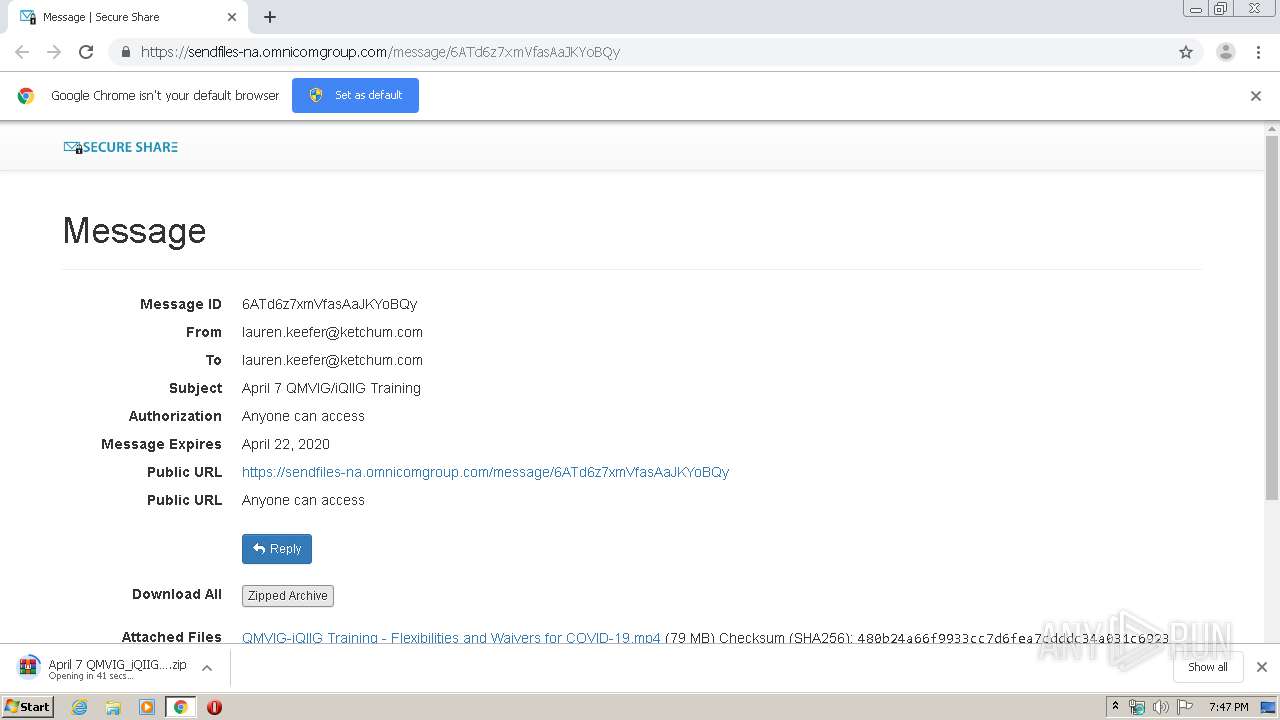
Task: Click the browser Back arrow
Action: coord(22,52)
